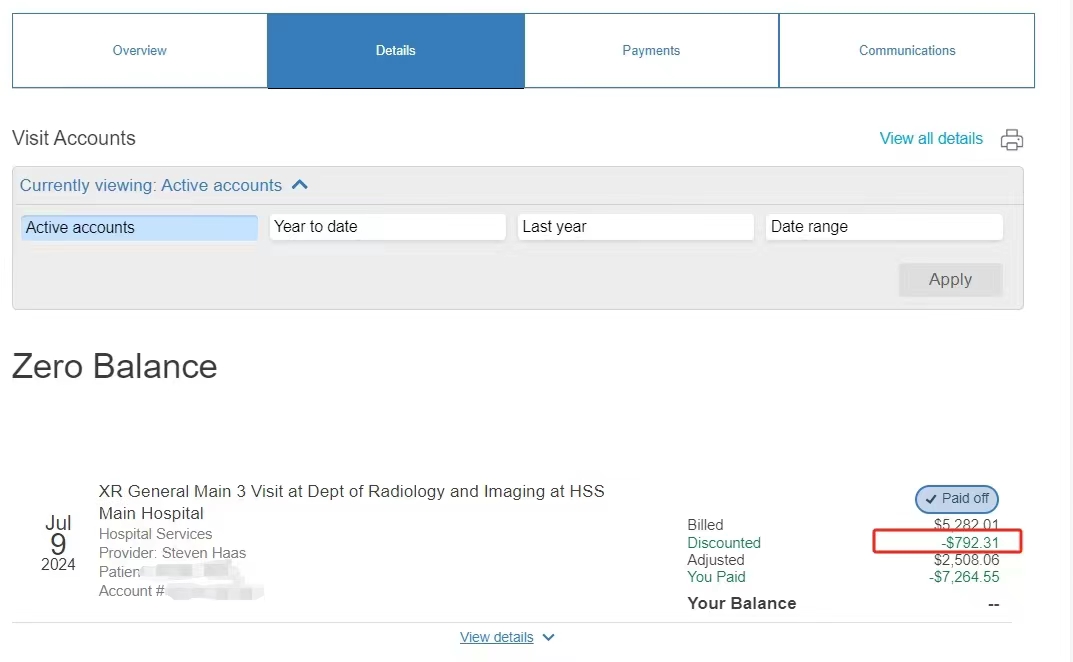
Task: Collapse the filter panel using the up chevron
Action: 300,185
